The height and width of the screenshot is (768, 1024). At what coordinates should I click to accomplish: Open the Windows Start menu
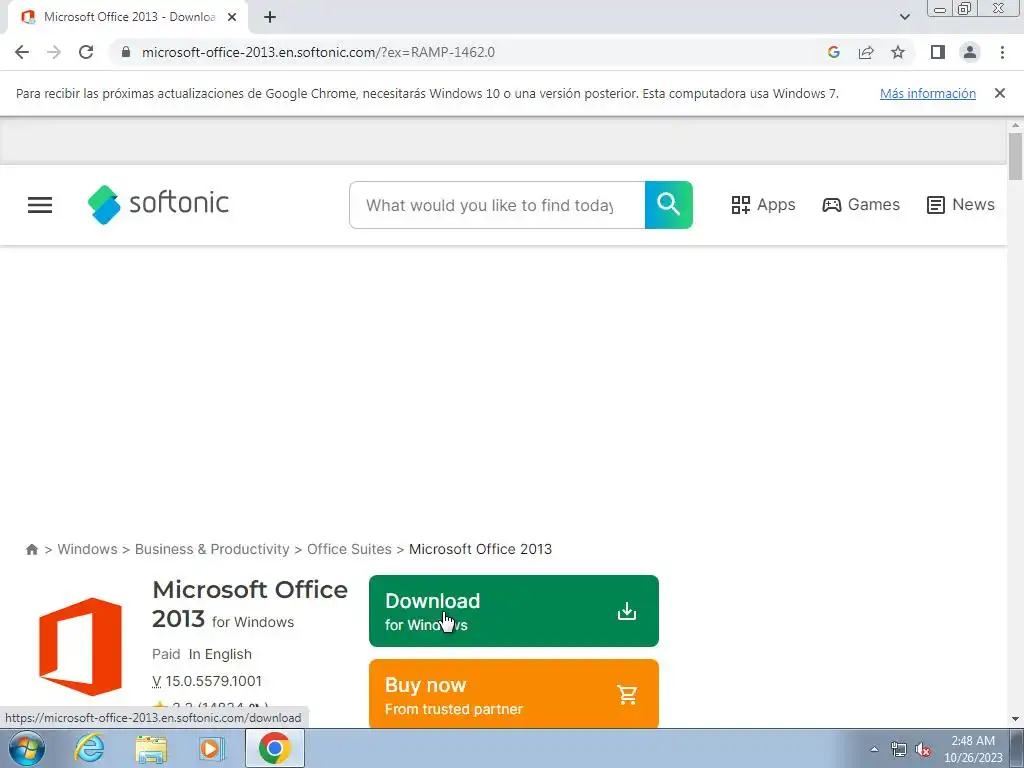point(27,748)
